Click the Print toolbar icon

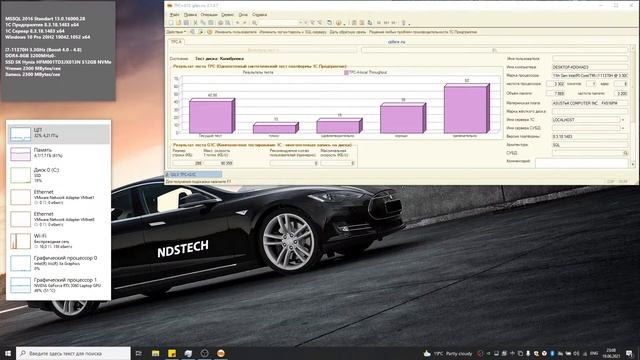tap(220, 23)
